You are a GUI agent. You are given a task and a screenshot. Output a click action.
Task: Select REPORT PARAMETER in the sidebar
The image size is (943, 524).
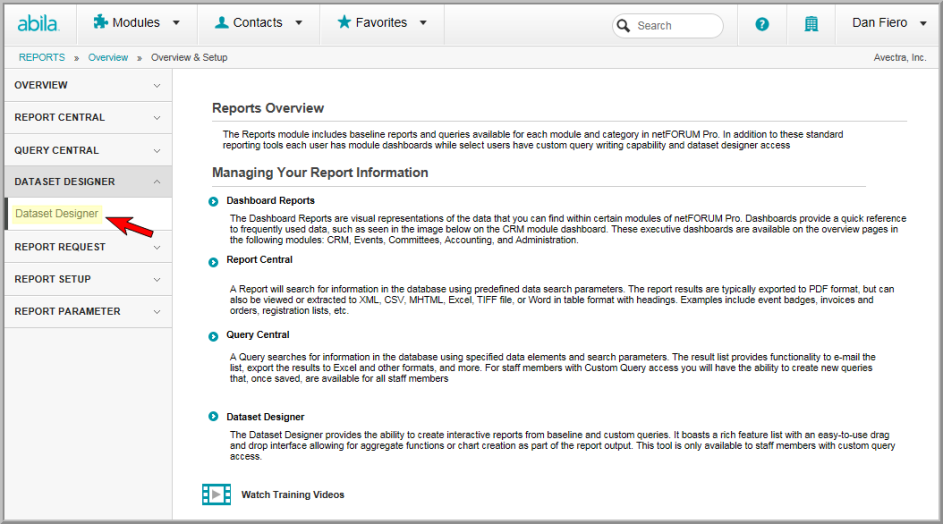[88, 312]
